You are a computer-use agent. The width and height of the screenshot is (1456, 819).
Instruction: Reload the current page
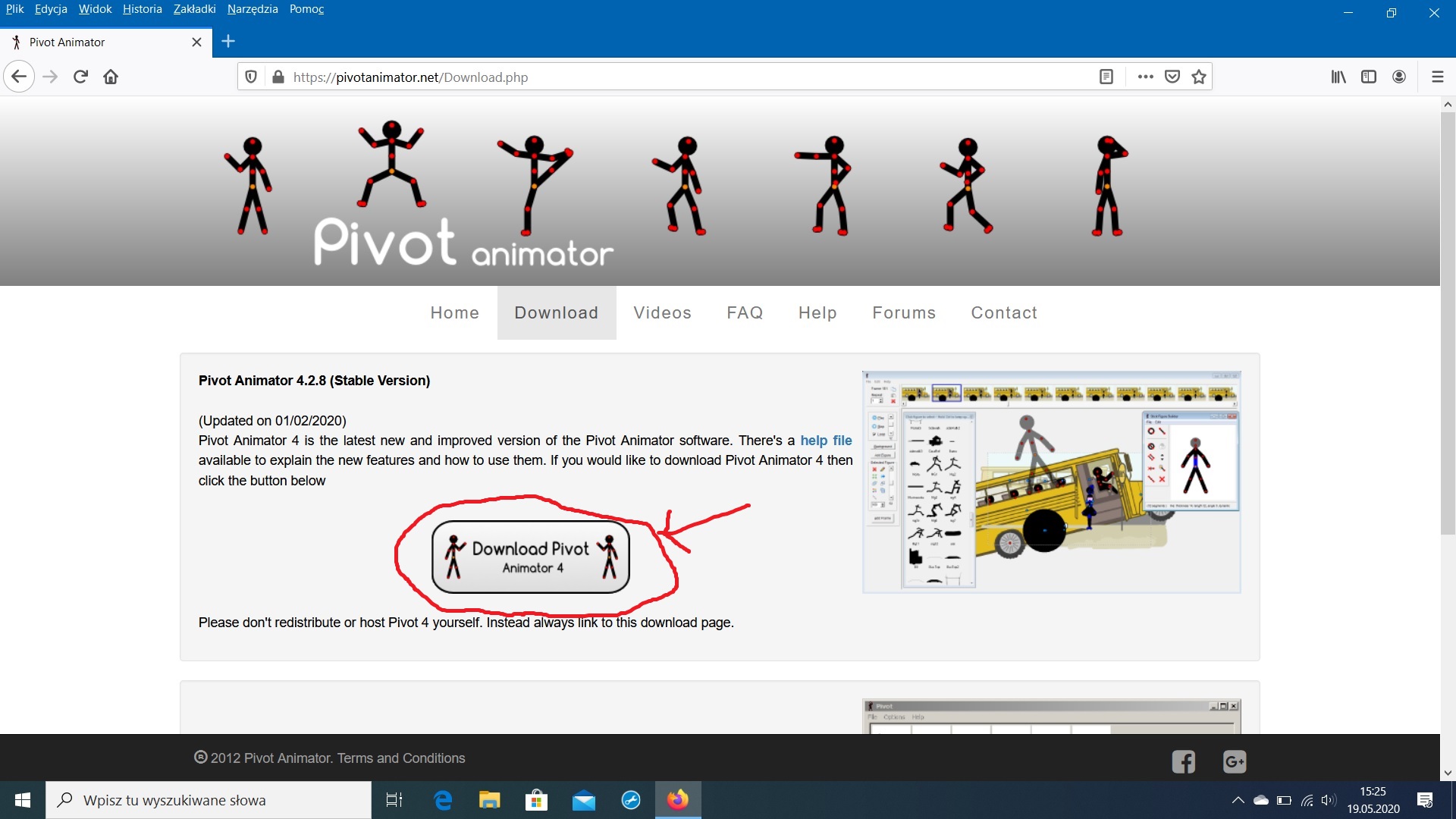pos(80,77)
